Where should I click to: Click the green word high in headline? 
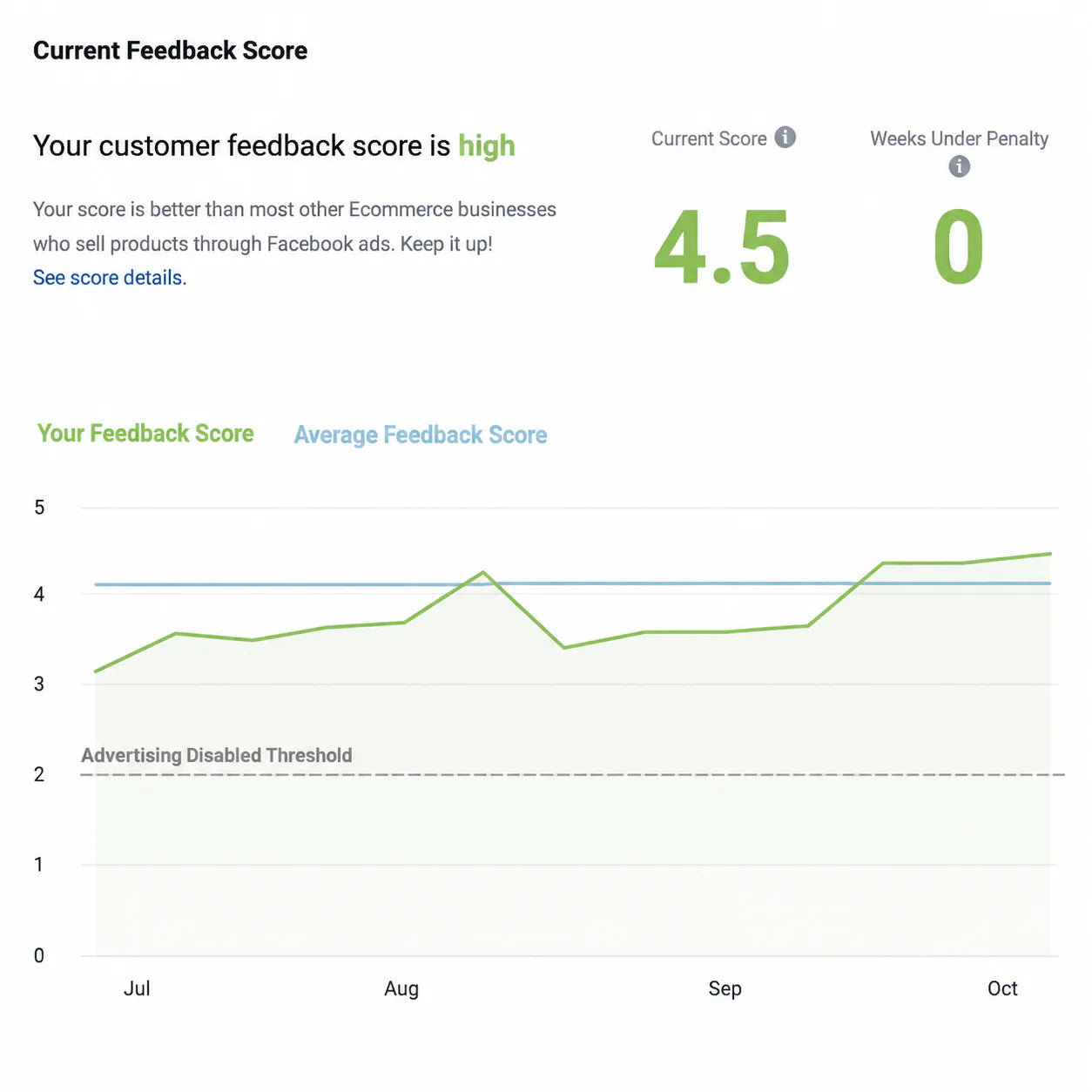coord(487,146)
